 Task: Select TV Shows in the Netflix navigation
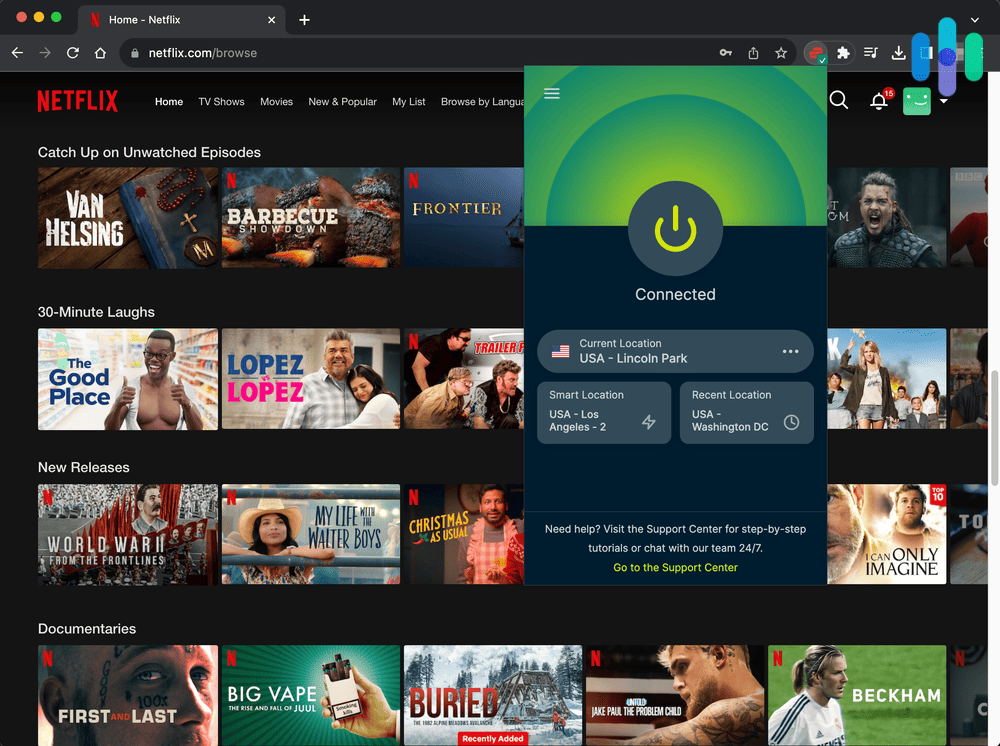click(221, 101)
